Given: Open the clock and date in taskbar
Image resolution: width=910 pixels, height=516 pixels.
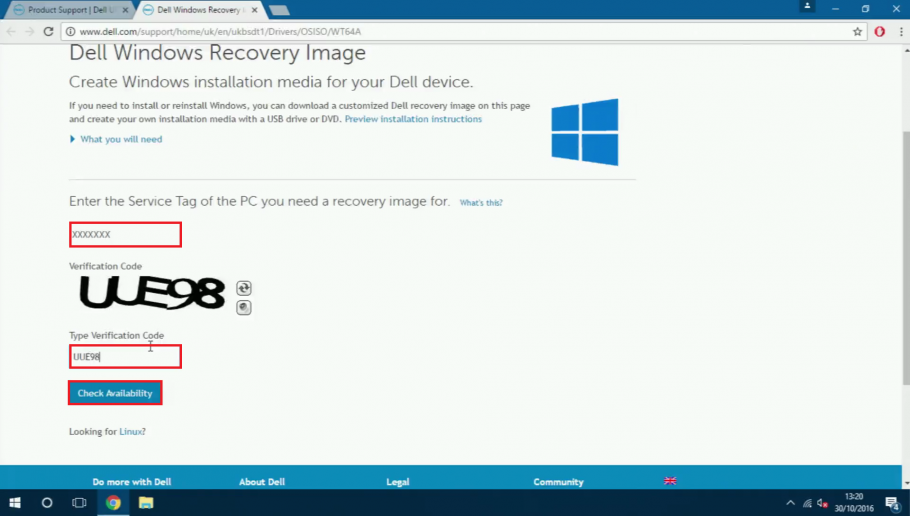Looking at the screenshot, I should coord(854,503).
